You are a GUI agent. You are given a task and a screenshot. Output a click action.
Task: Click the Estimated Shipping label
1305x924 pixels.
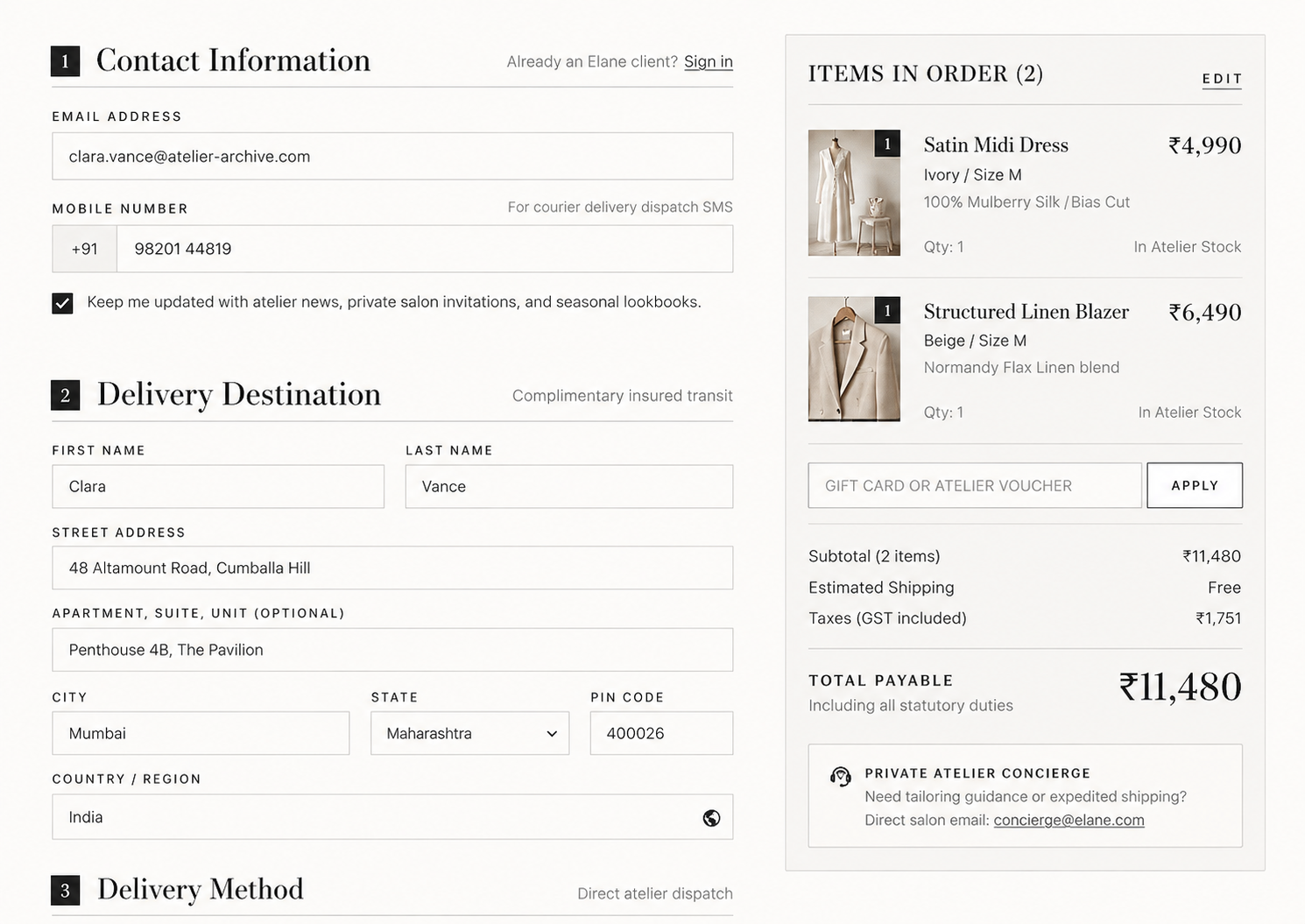pyautogui.click(x=881, y=588)
